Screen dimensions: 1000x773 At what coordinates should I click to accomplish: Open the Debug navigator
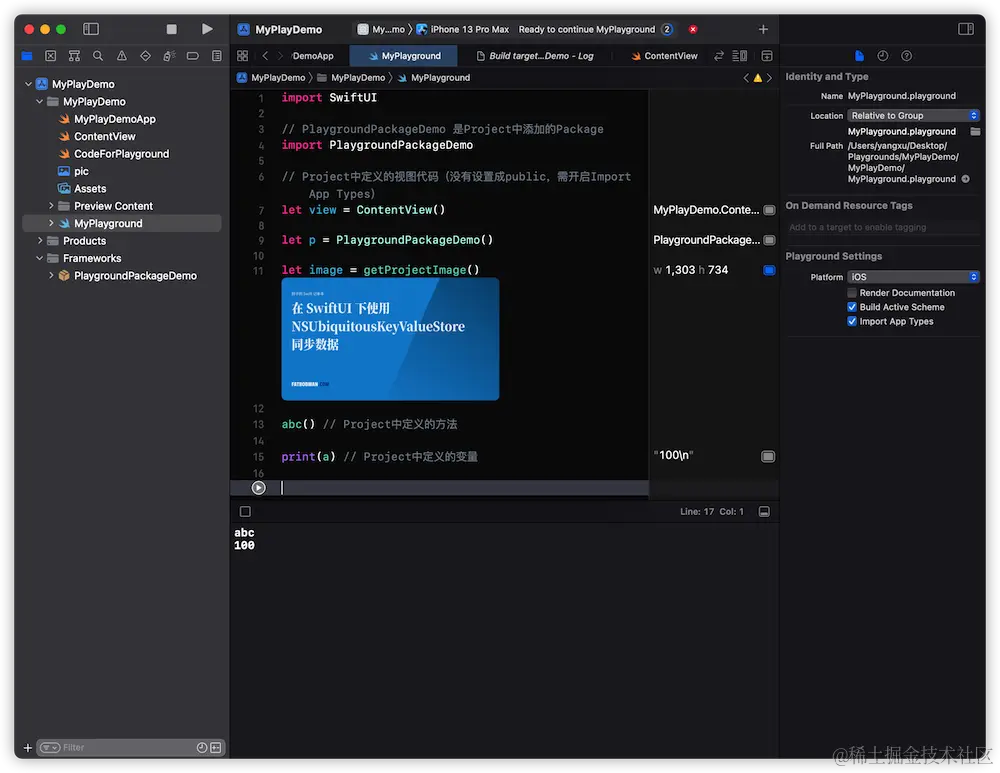point(168,56)
